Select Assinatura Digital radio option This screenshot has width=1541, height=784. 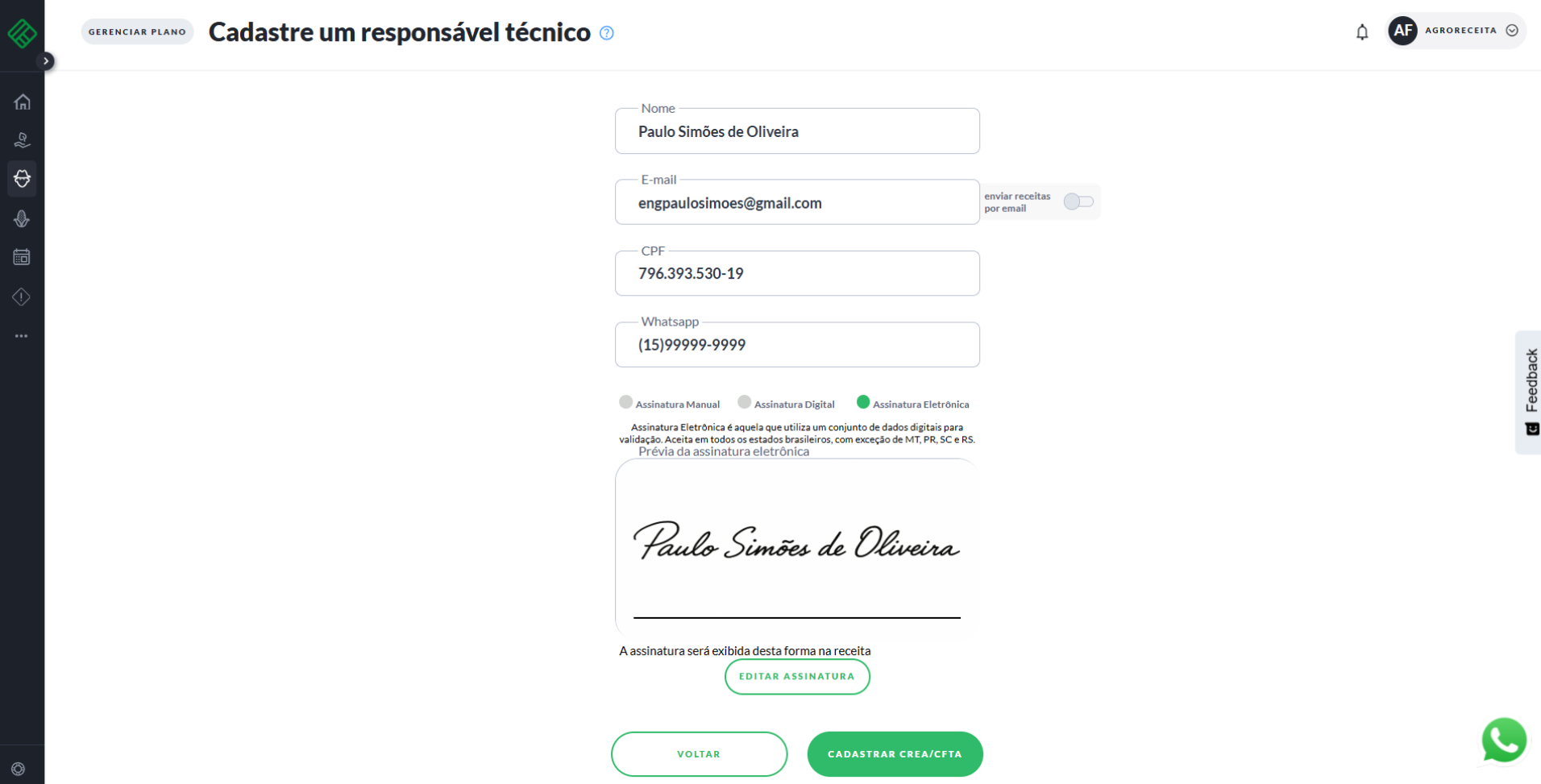744,402
